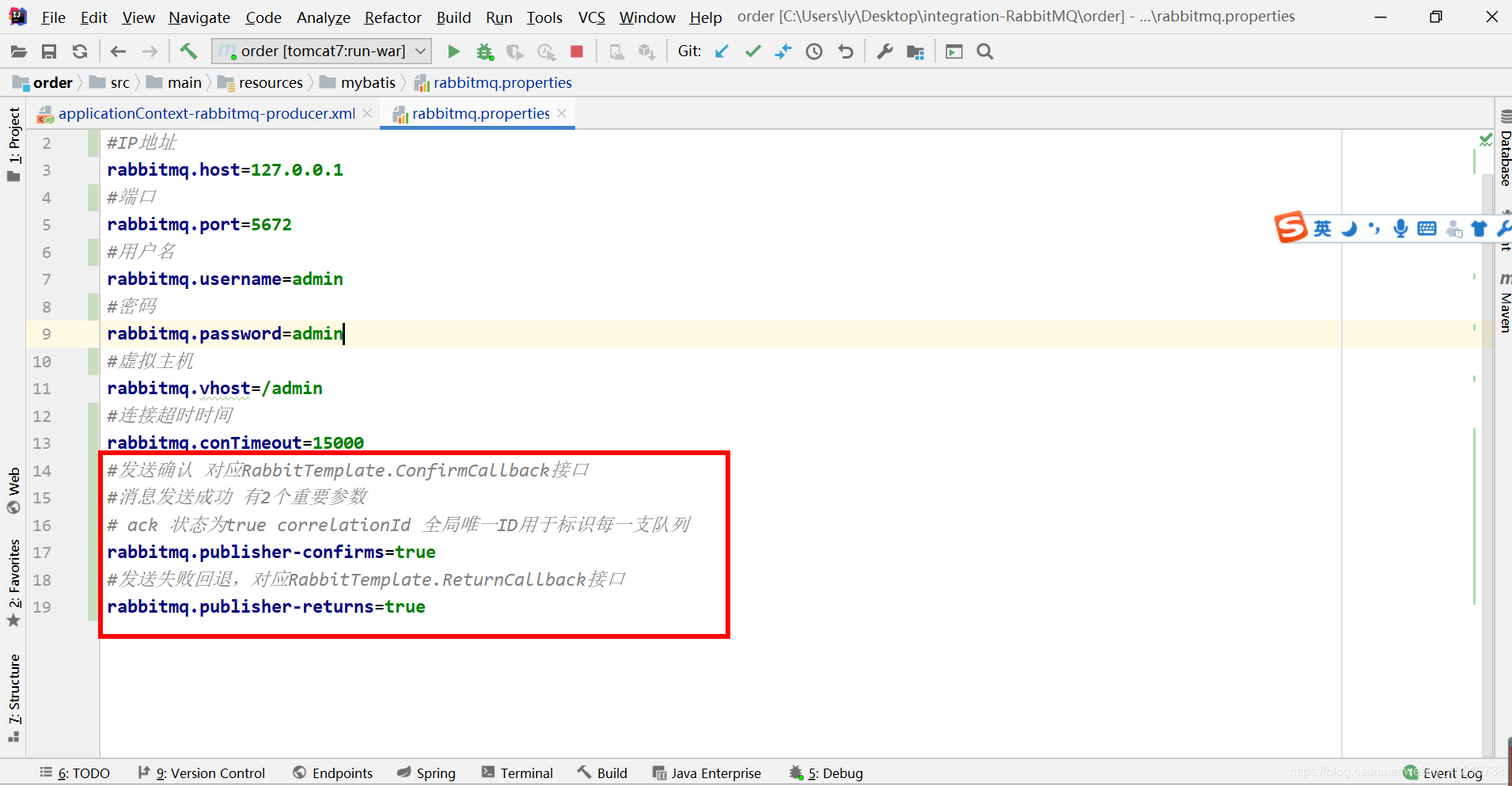Navigate forward with the right arrow

click(150, 51)
